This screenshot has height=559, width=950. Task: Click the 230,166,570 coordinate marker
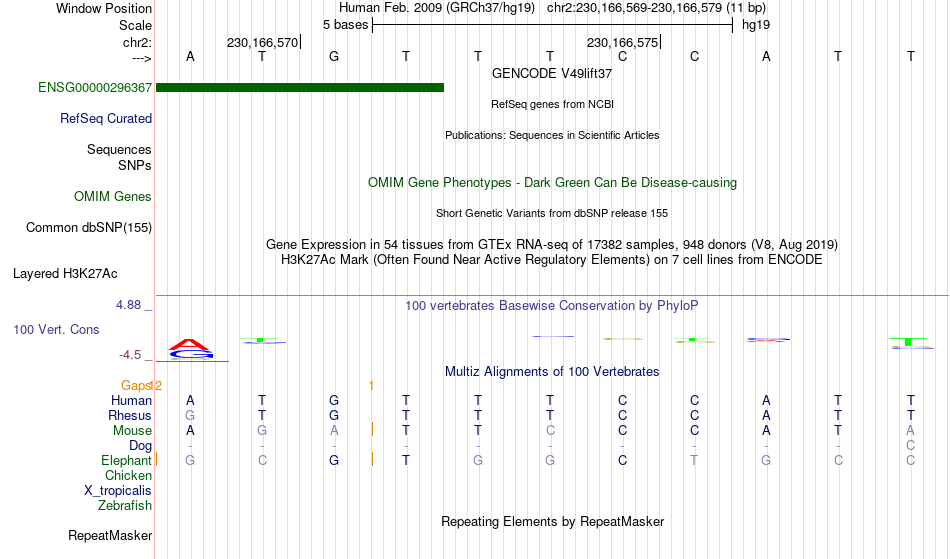click(263, 42)
